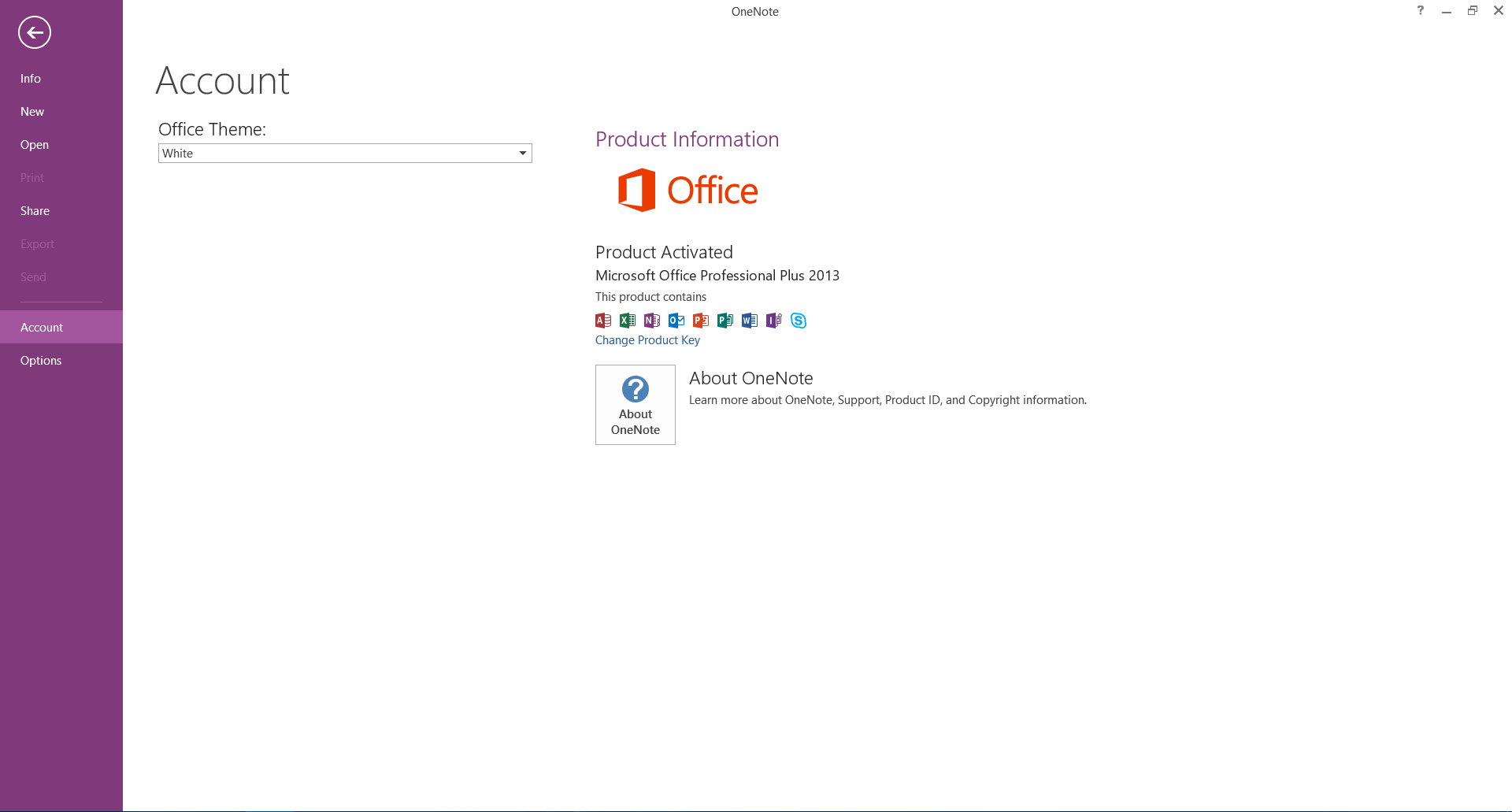Click the Account page heading
The height and width of the screenshot is (812, 1512).
coord(223,80)
